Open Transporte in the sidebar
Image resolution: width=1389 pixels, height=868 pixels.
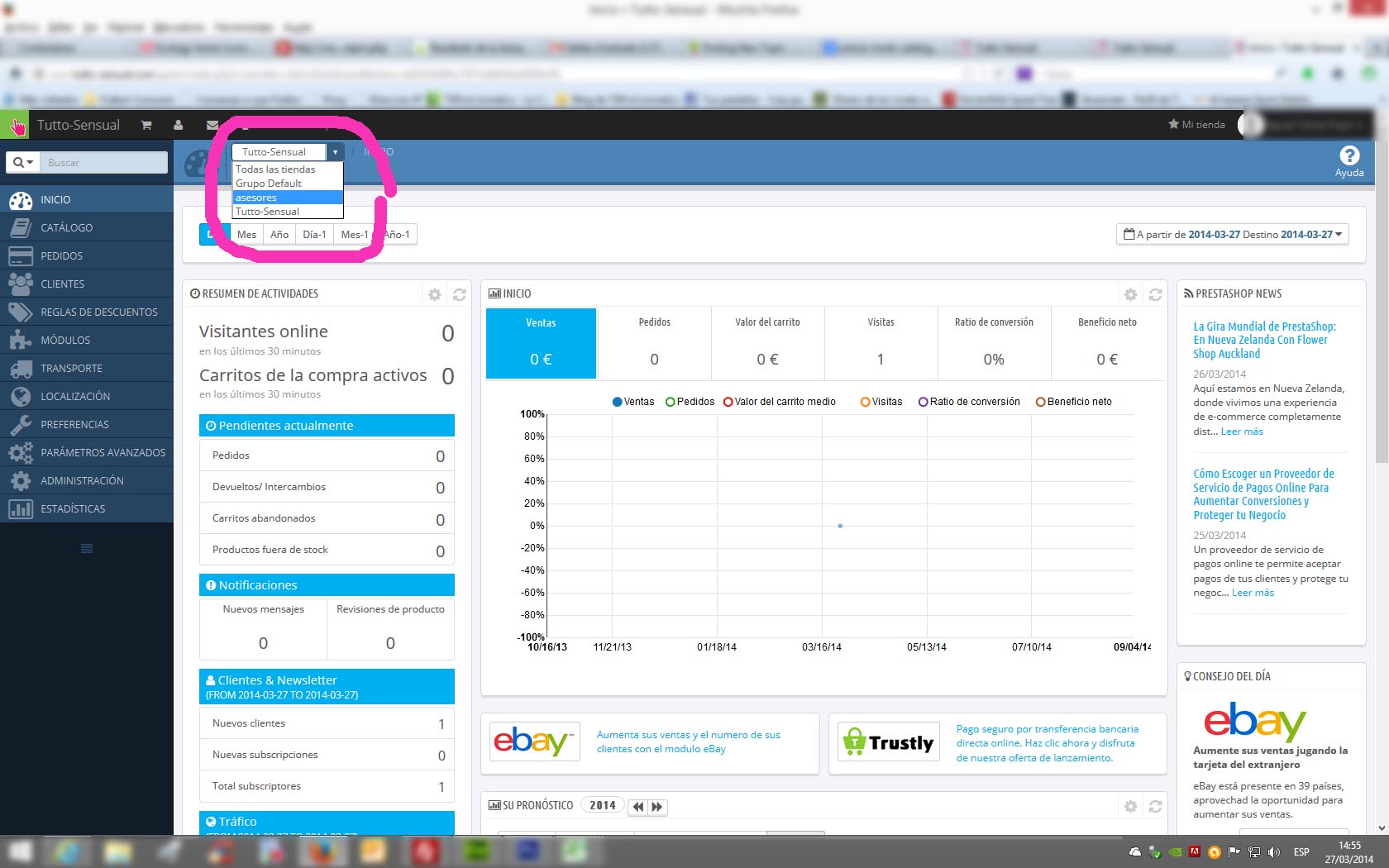87,368
